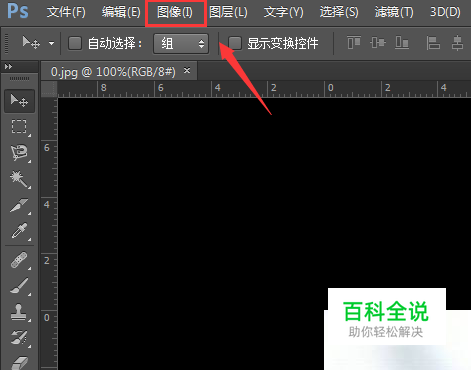
Task: Select the Rectangular Marquee tool
Action: 19,127
